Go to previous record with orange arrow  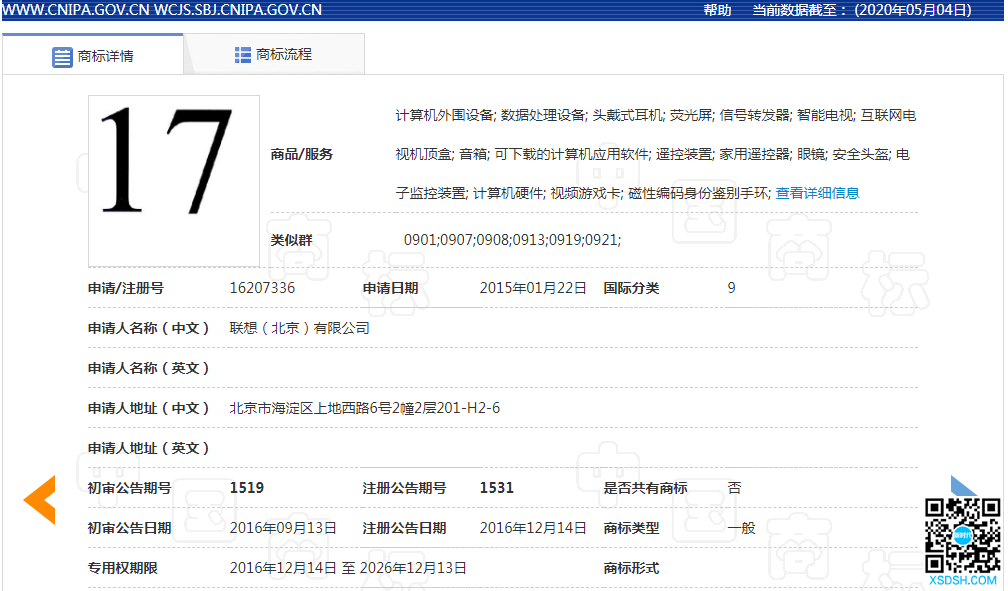point(40,500)
